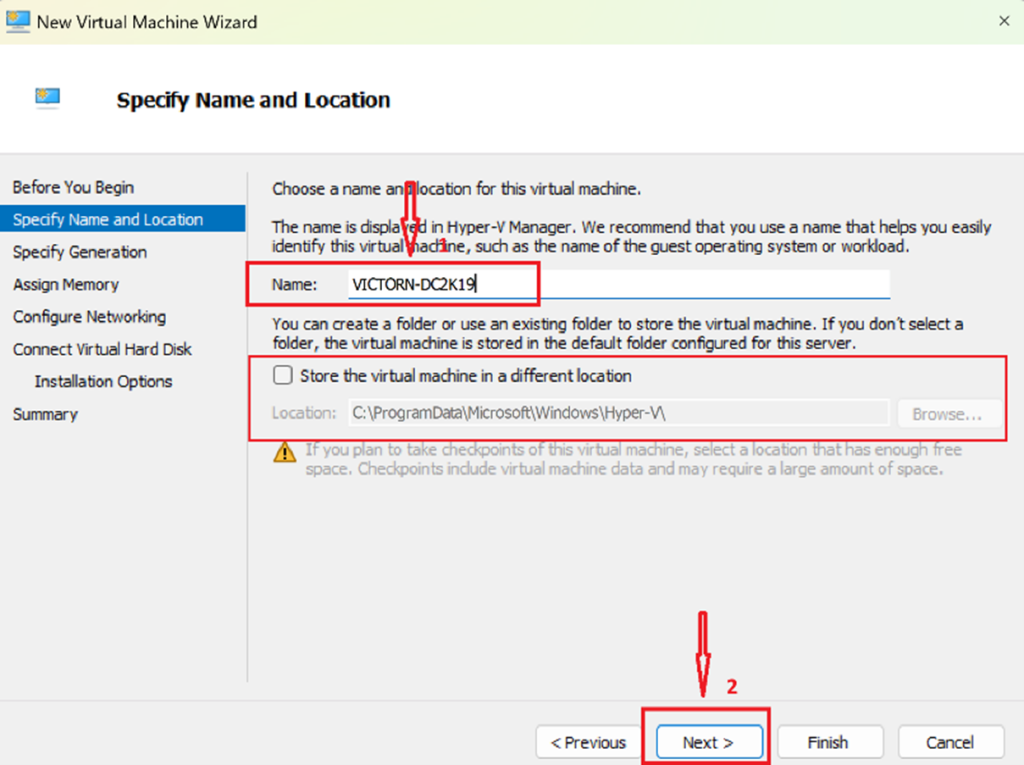Enable Store the virtual machine in a different location
The height and width of the screenshot is (765, 1024).
(x=283, y=375)
